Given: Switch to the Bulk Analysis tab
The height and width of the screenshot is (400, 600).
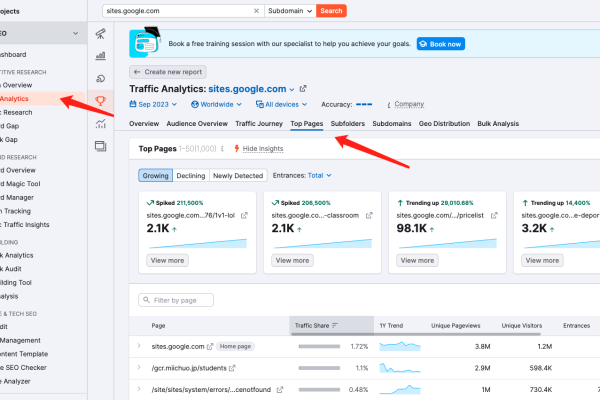Looking at the screenshot, I should tap(498, 124).
